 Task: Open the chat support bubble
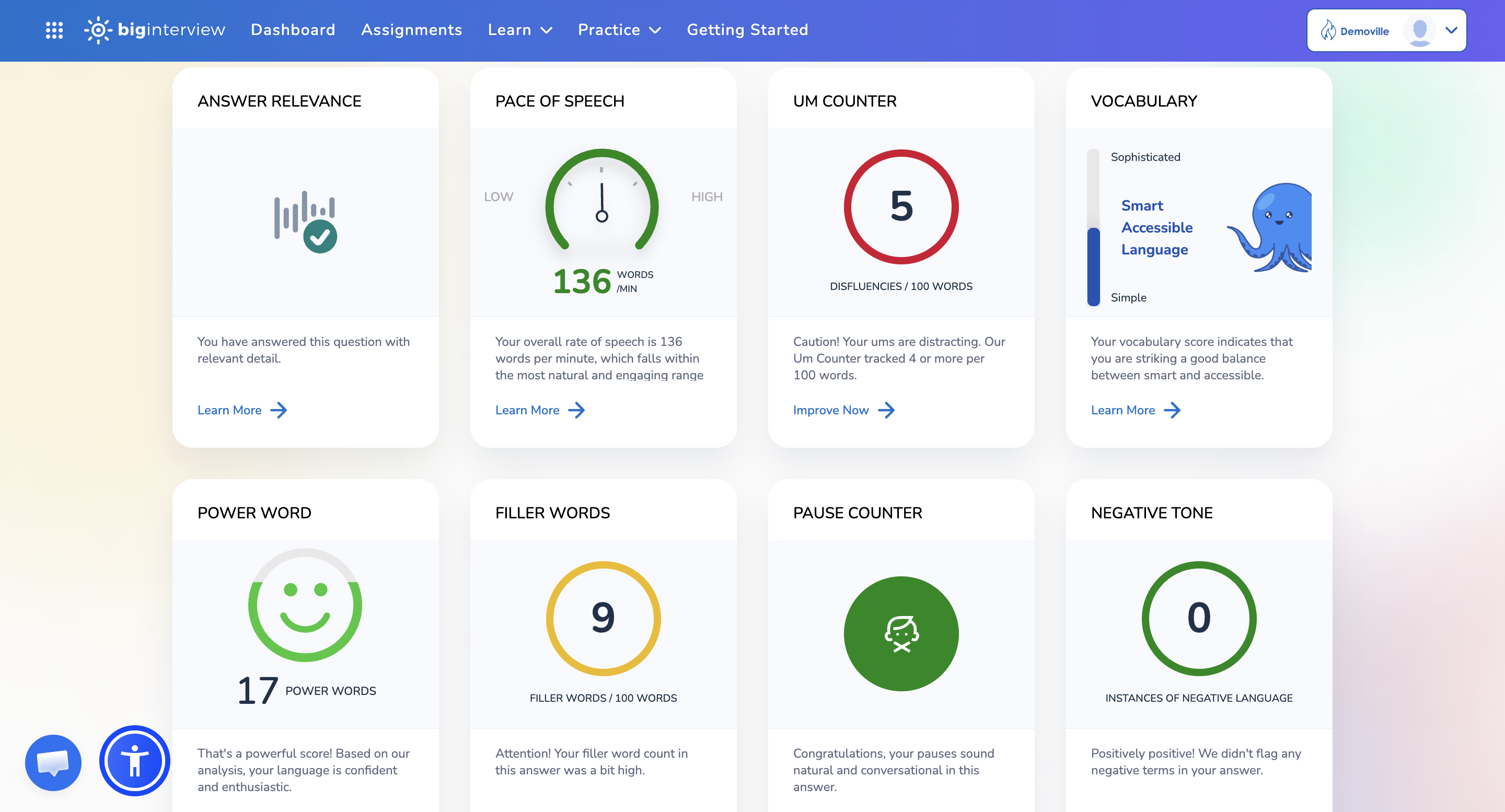point(53,762)
